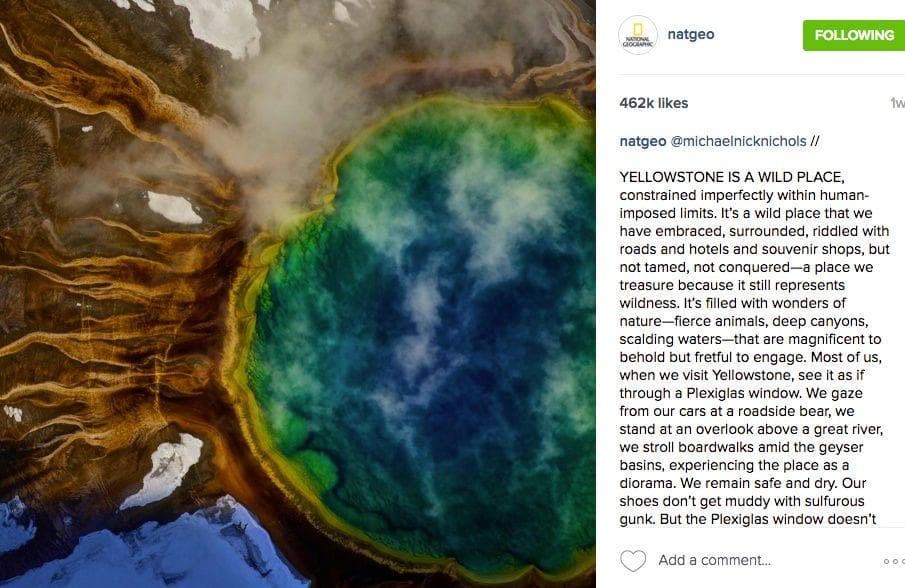Image resolution: width=905 pixels, height=588 pixels.
Task: Open the three-dot more options menu
Action: click(x=893, y=561)
